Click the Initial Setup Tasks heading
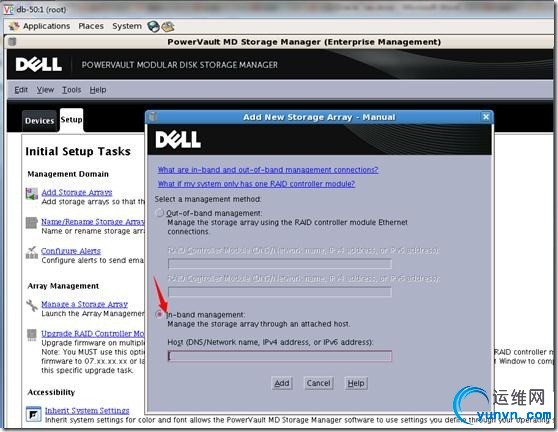 pos(78,151)
